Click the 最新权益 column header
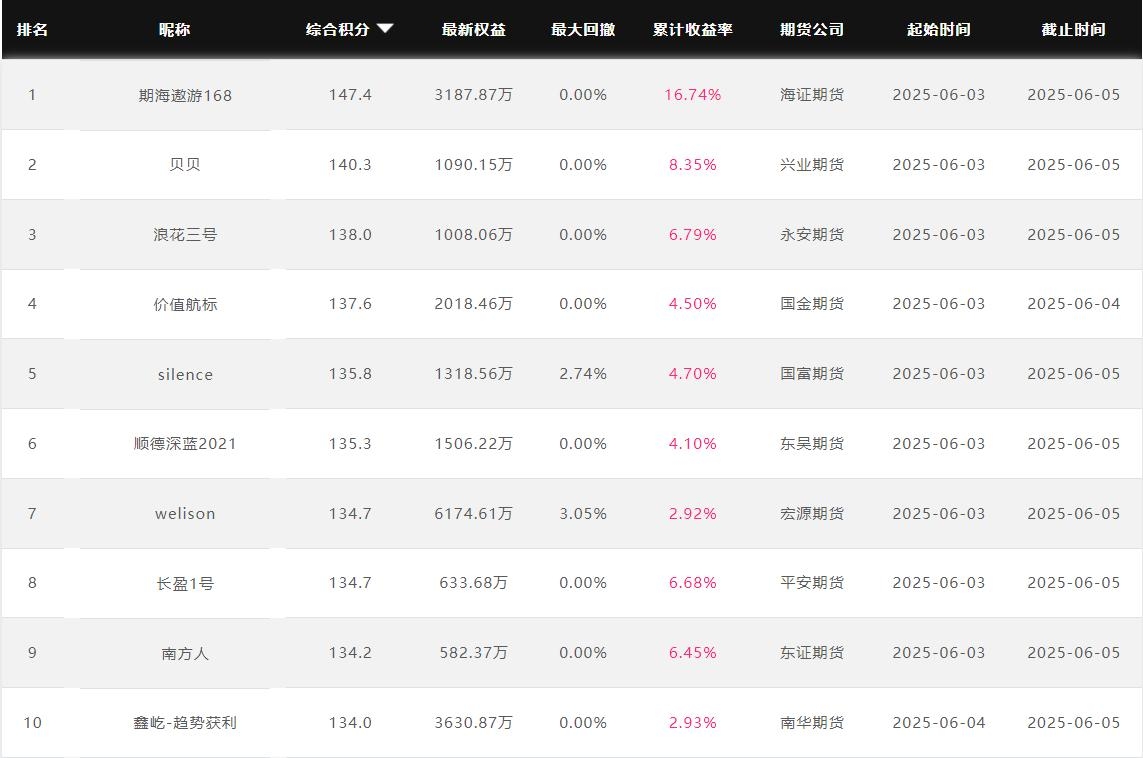Viewport: 1143px width, 758px height. tap(474, 30)
